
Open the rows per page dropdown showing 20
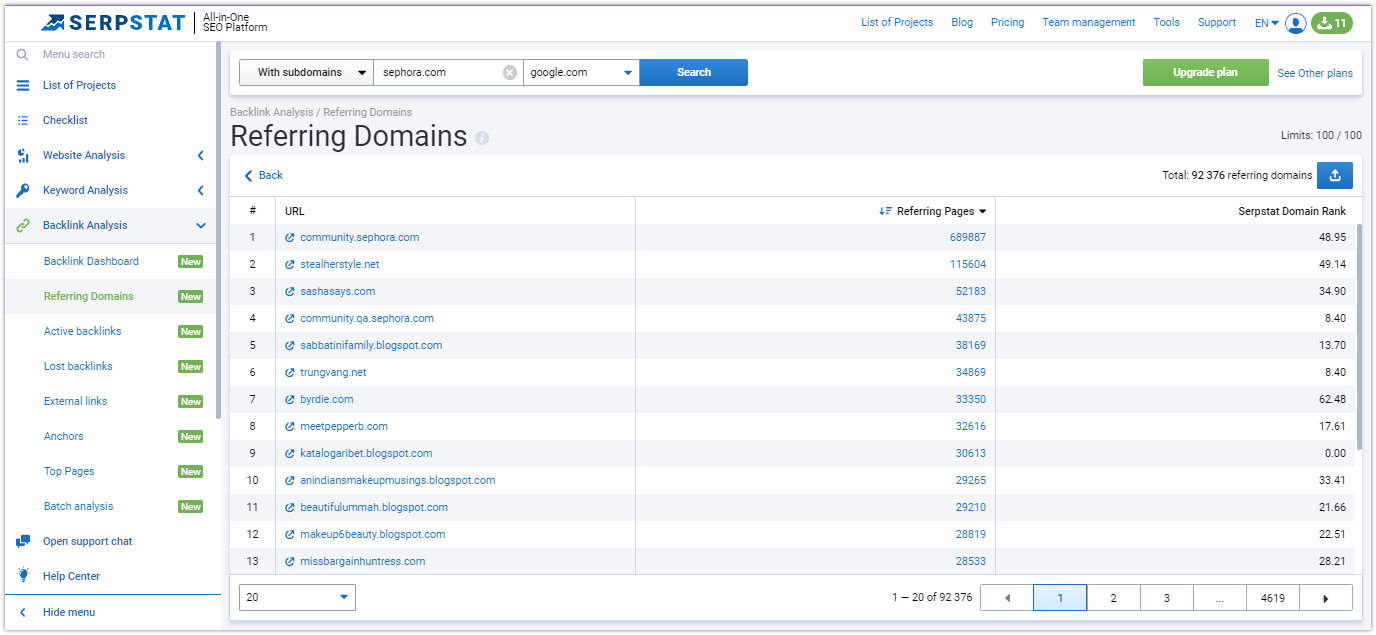[297, 597]
